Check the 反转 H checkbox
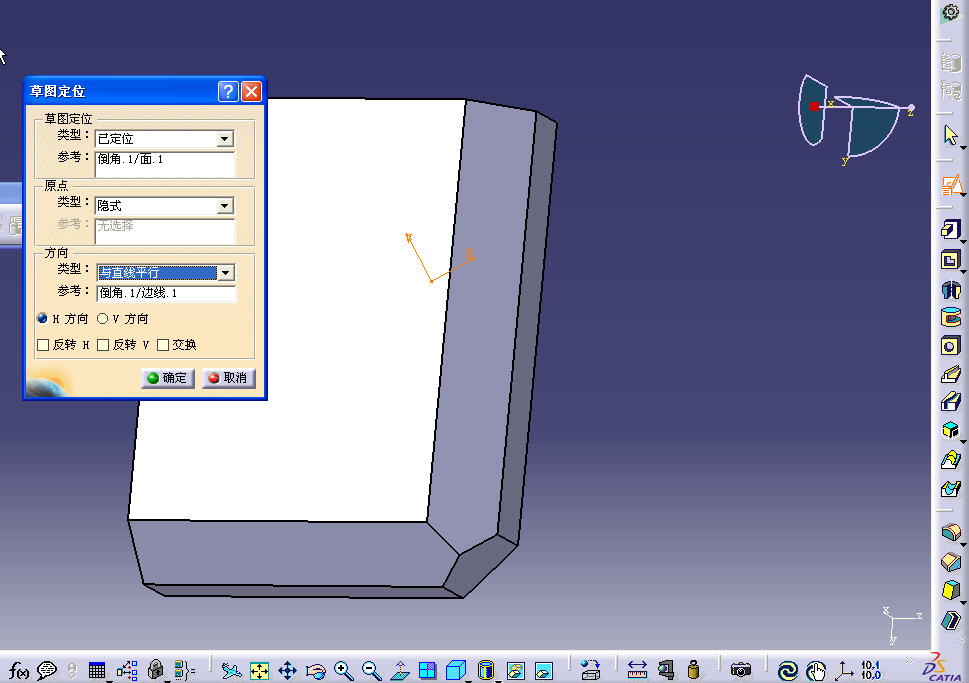The width and height of the screenshot is (969, 683). (43, 345)
